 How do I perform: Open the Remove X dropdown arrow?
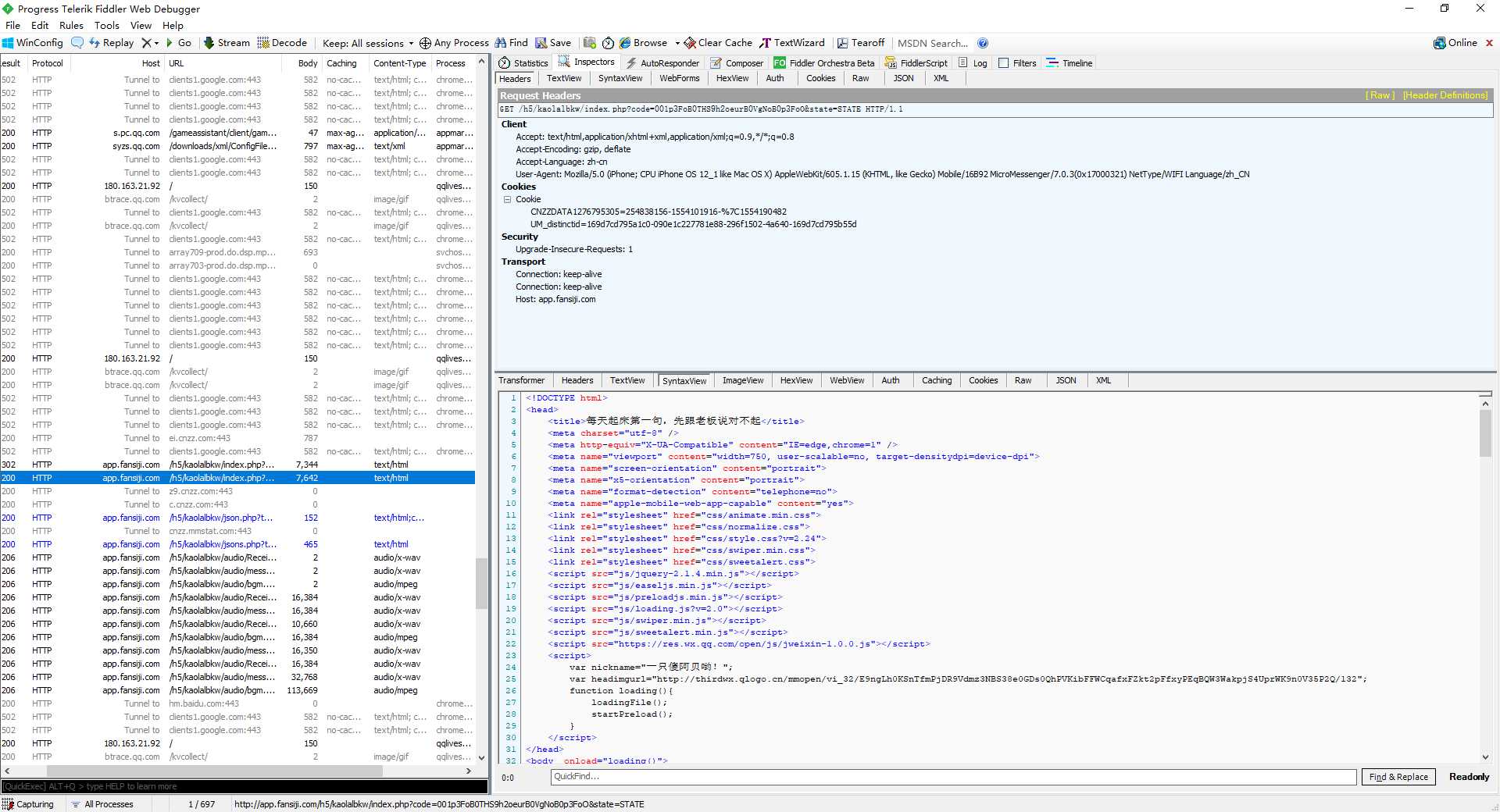click(156, 43)
